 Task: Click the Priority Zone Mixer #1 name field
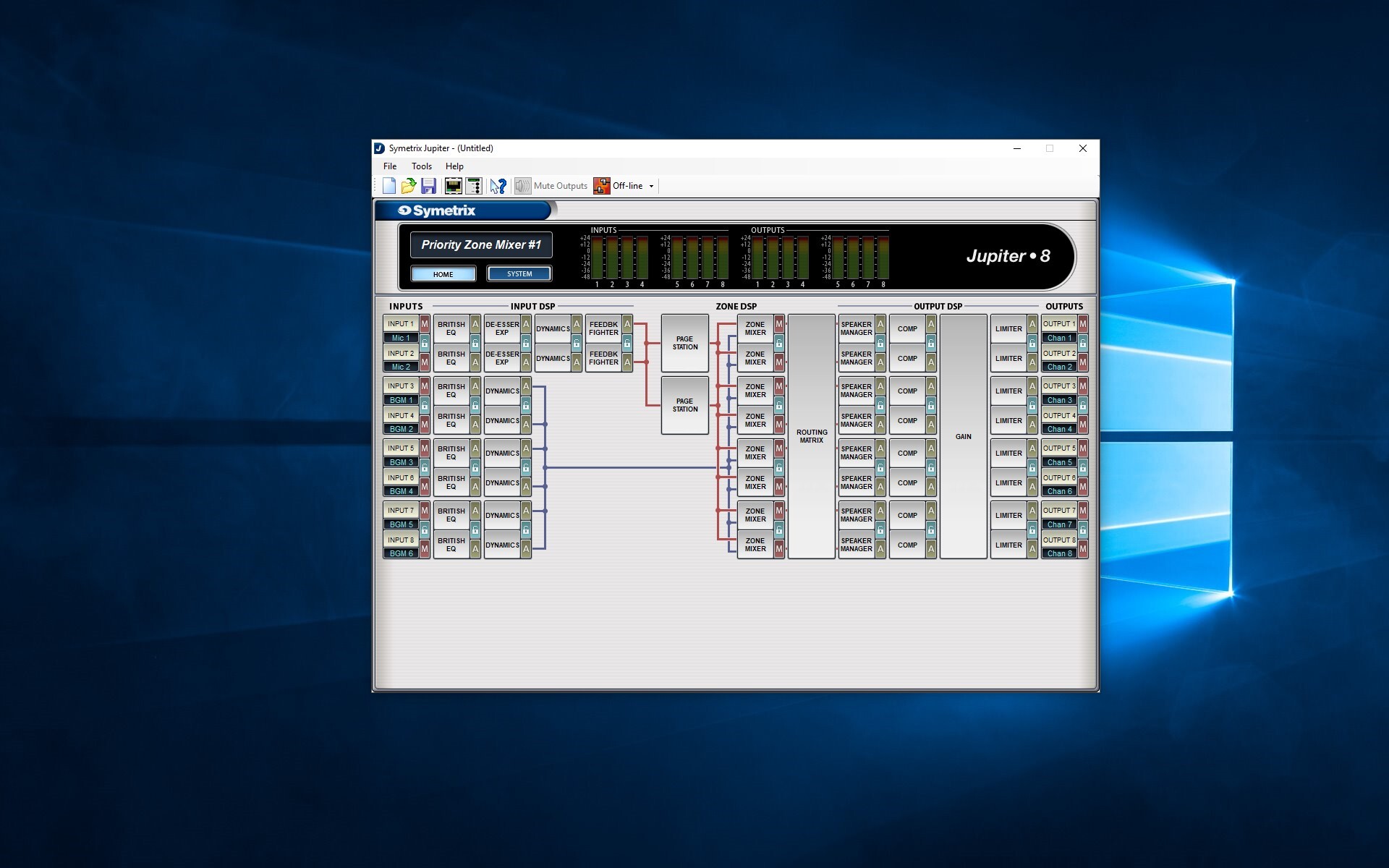click(x=481, y=244)
